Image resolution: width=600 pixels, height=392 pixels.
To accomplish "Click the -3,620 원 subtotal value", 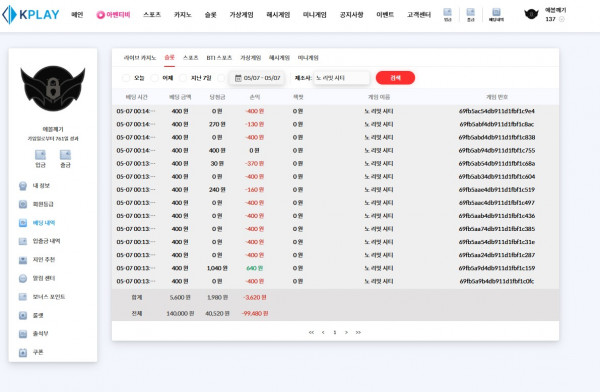I will pyautogui.click(x=255, y=297).
